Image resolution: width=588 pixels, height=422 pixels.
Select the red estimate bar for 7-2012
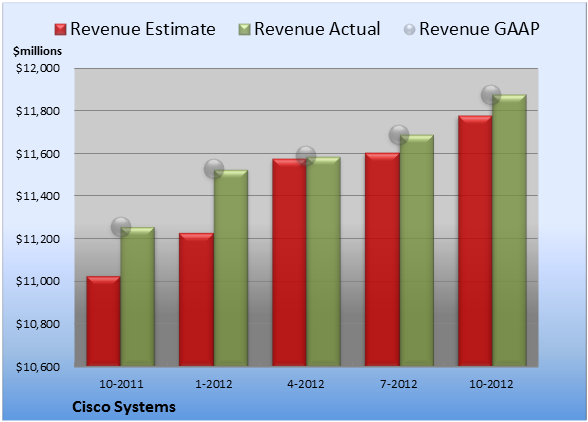(x=382, y=260)
